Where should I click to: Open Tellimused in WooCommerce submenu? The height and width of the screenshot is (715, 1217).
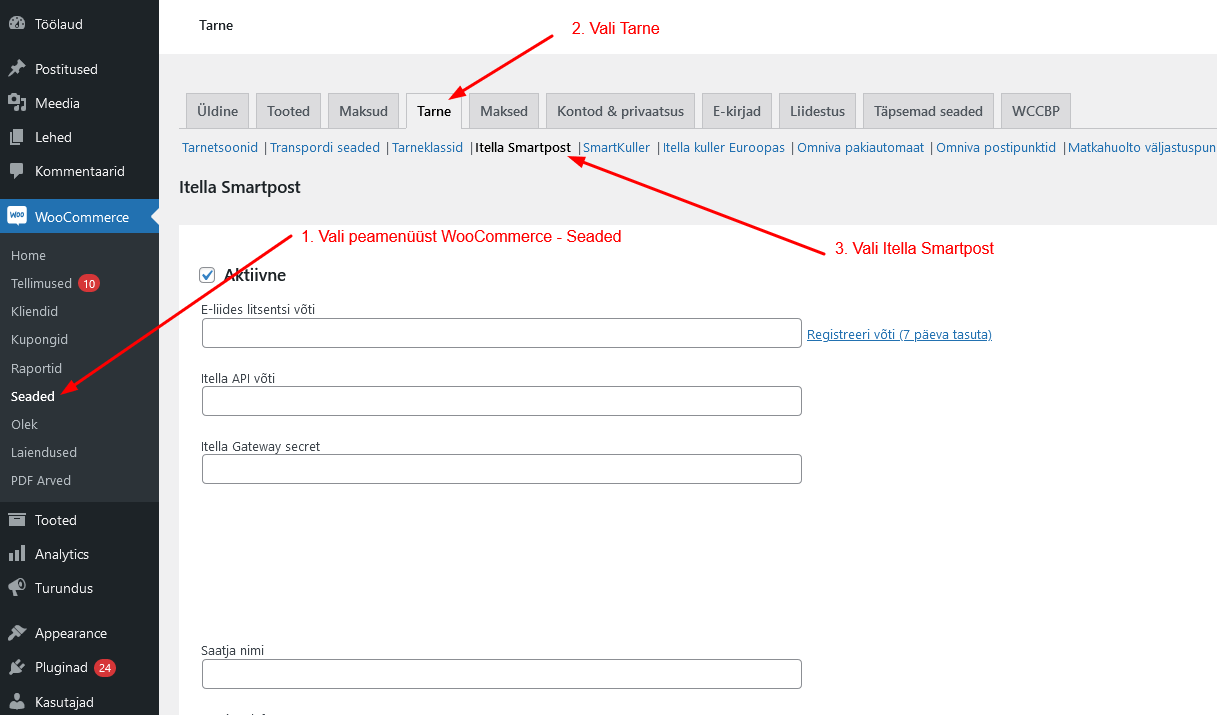pos(41,284)
